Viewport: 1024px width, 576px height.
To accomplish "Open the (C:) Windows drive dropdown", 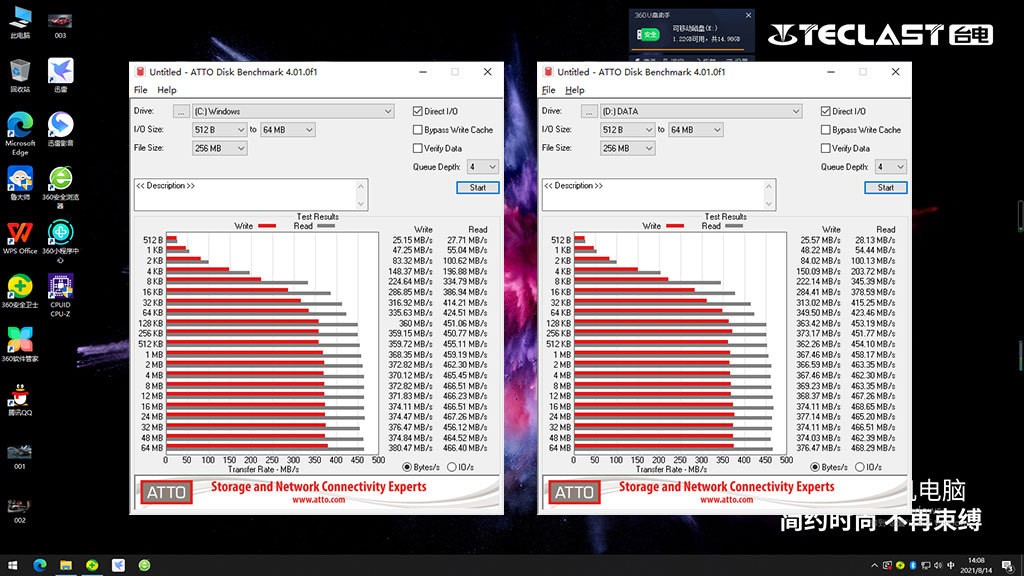I will pyautogui.click(x=293, y=112).
